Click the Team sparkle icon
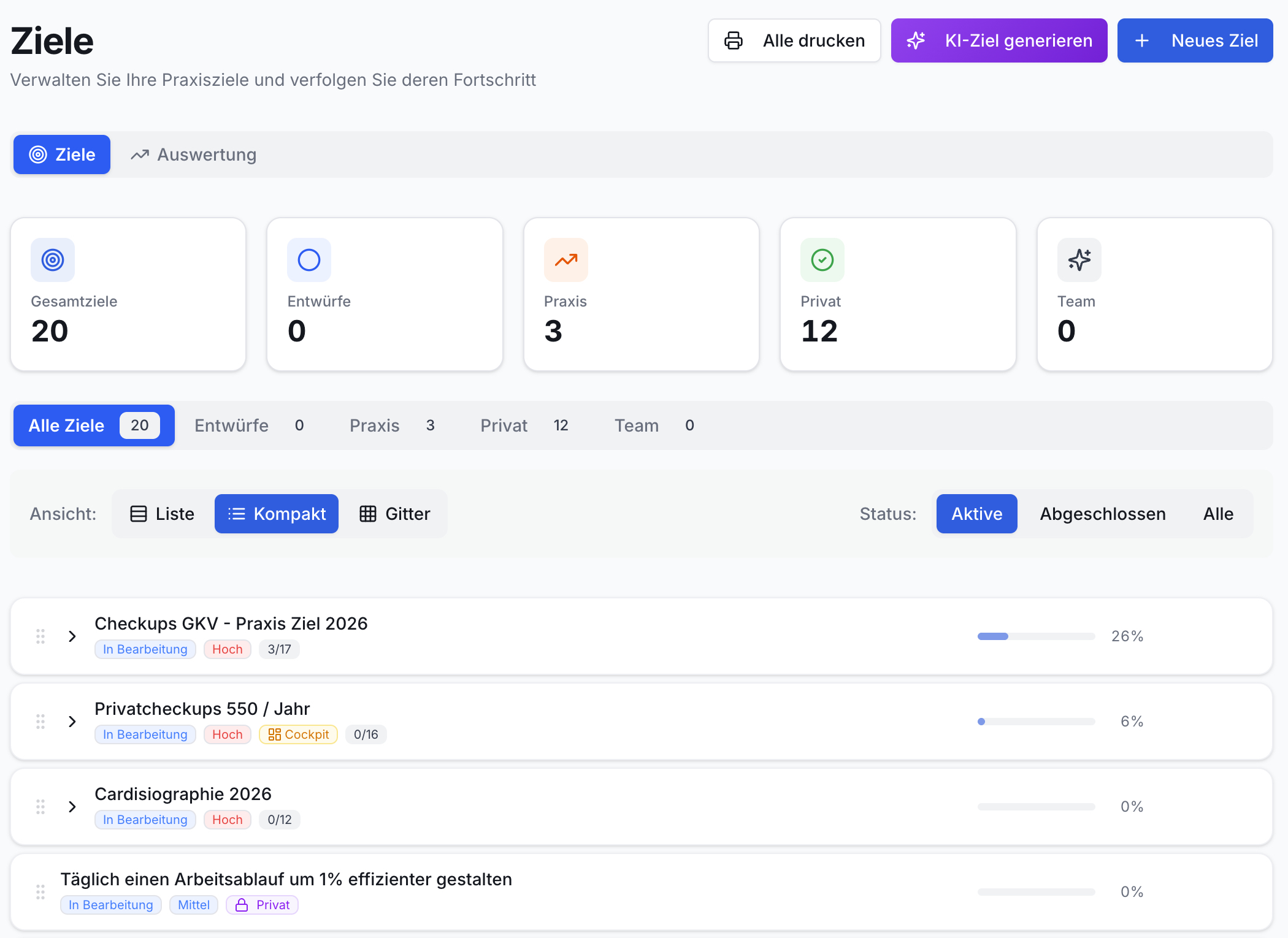Image resolution: width=1288 pixels, height=938 pixels. 1079,260
